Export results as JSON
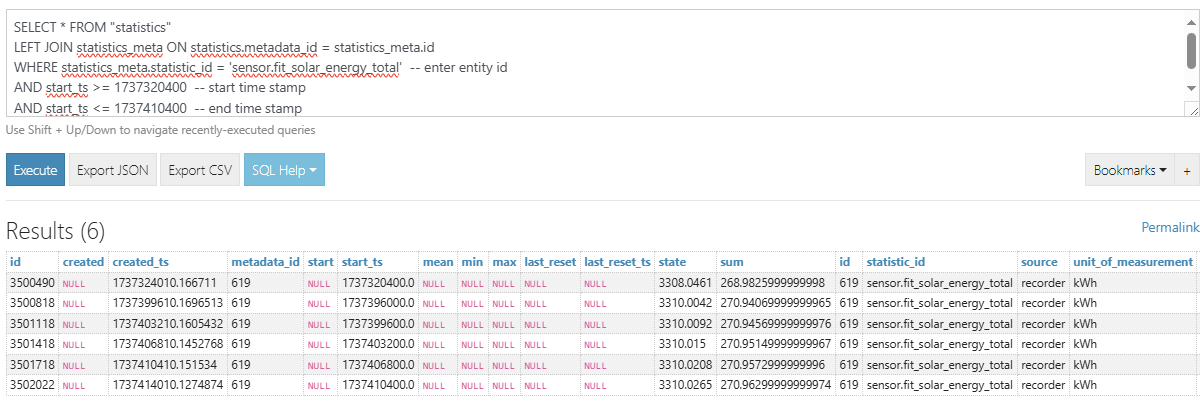 pyautogui.click(x=113, y=170)
